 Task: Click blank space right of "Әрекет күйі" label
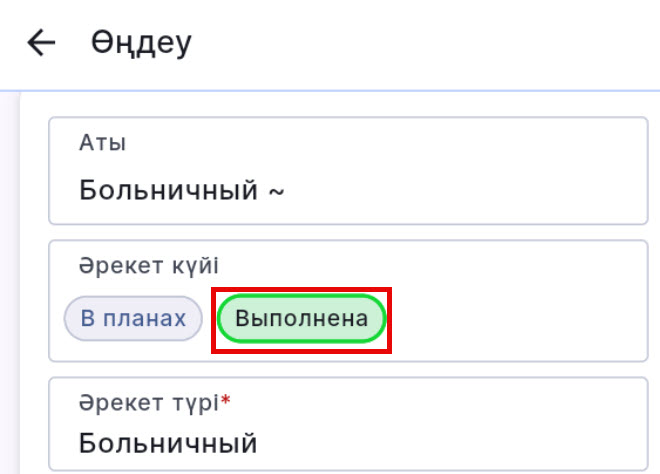coord(420,266)
